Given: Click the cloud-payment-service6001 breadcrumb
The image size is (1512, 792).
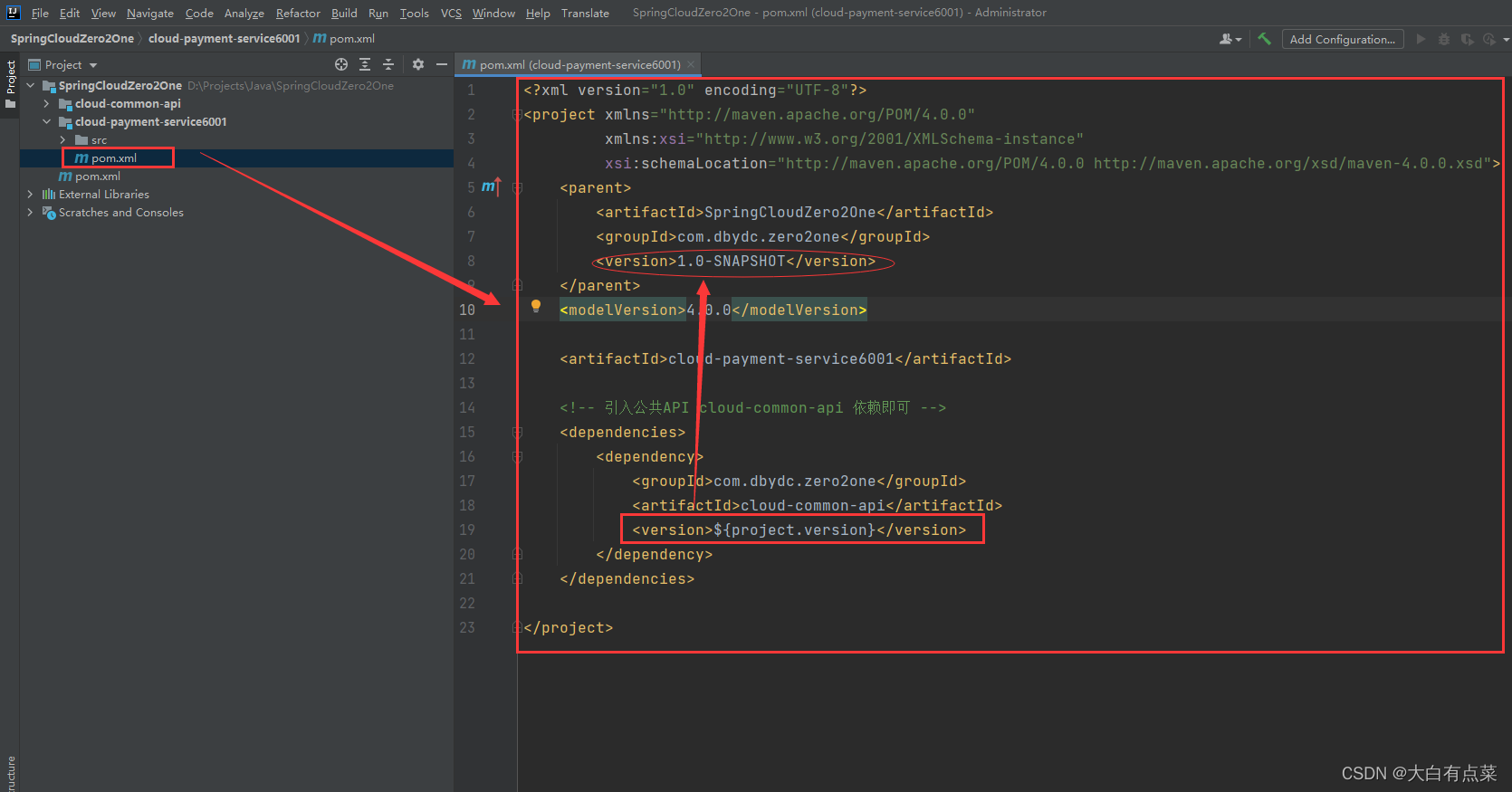Looking at the screenshot, I should 224,38.
